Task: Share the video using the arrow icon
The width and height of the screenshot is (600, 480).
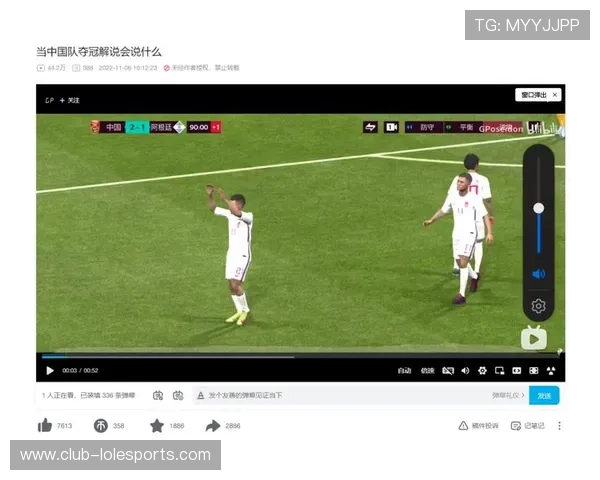Action: point(213,426)
